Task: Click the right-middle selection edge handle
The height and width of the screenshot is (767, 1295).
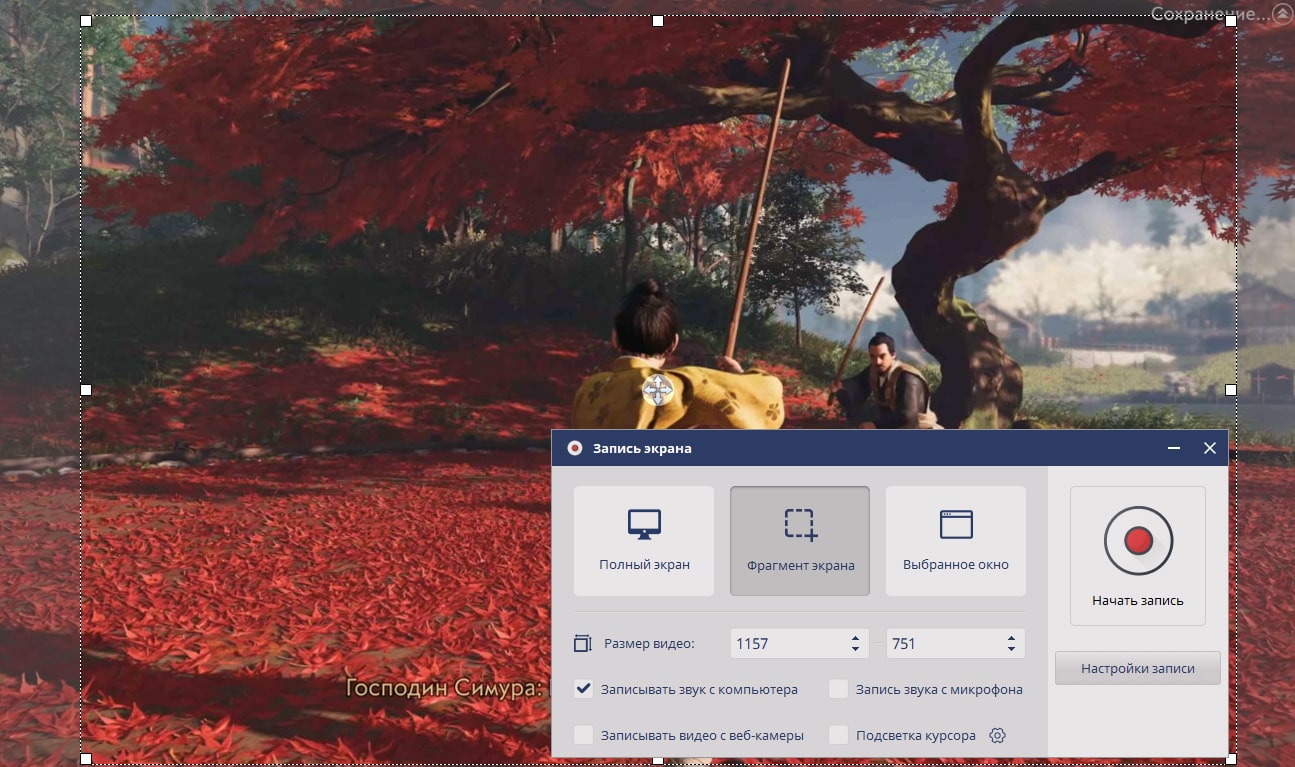Action: click(1231, 390)
